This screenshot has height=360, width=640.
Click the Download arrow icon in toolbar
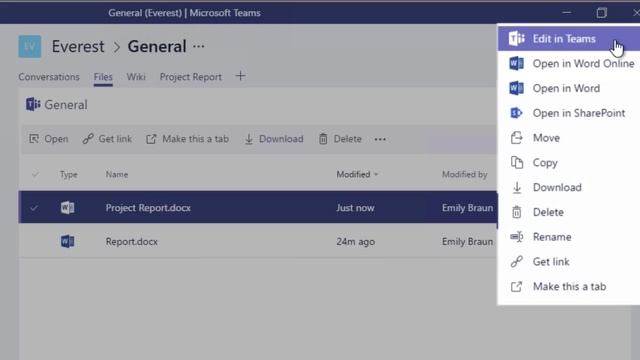click(x=249, y=139)
